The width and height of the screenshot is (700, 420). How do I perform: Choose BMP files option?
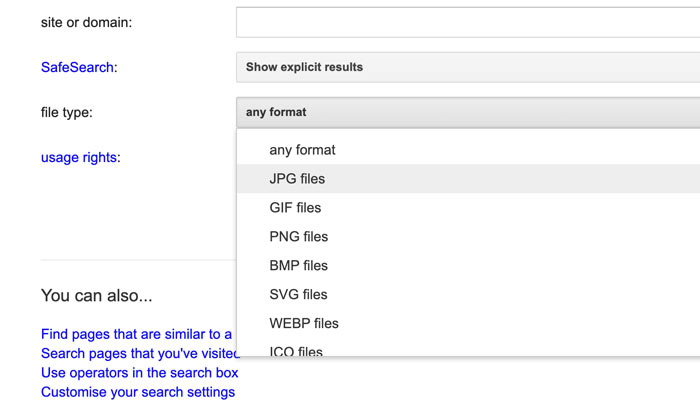pos(298,266)
